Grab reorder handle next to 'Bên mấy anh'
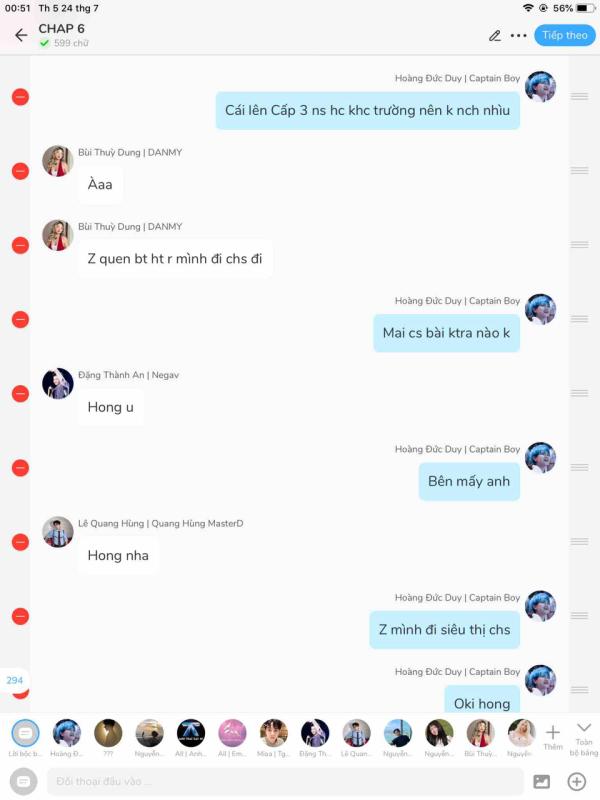 [x=579, y=467]
